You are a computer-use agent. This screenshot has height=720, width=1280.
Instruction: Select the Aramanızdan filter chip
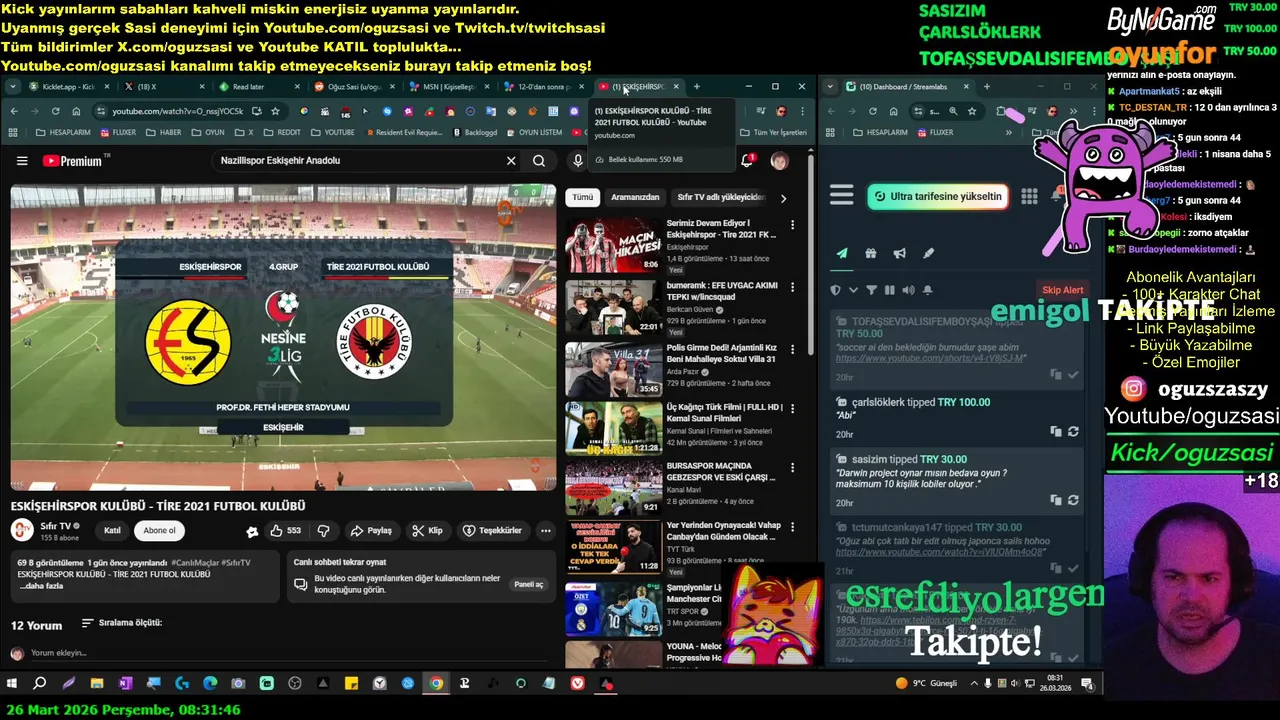pos(635,197)
